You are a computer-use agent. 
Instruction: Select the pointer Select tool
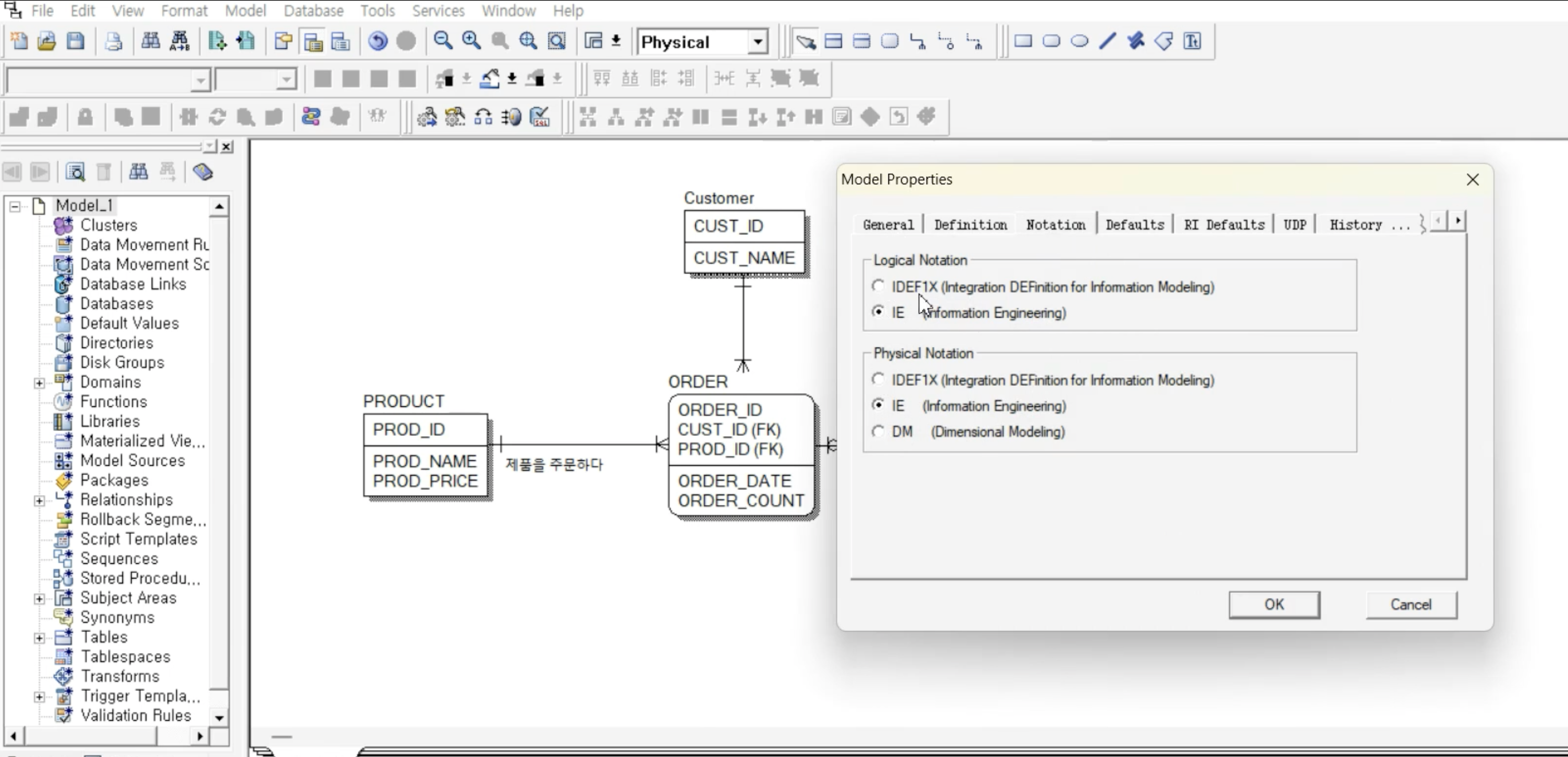806,41
